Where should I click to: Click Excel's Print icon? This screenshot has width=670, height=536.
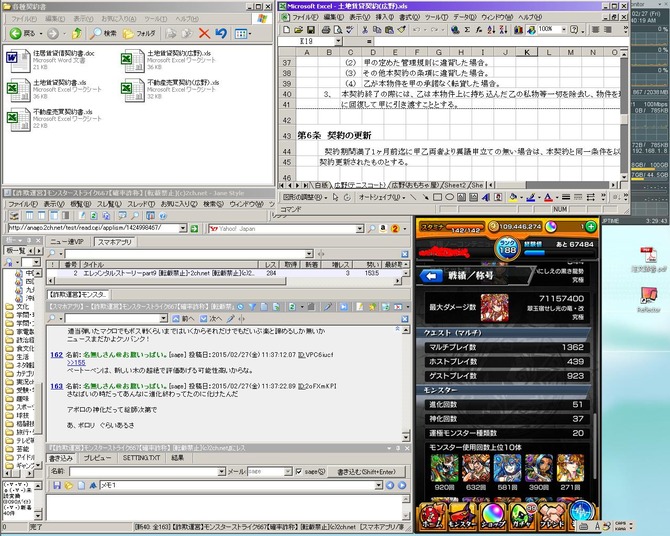click(326, 29)
